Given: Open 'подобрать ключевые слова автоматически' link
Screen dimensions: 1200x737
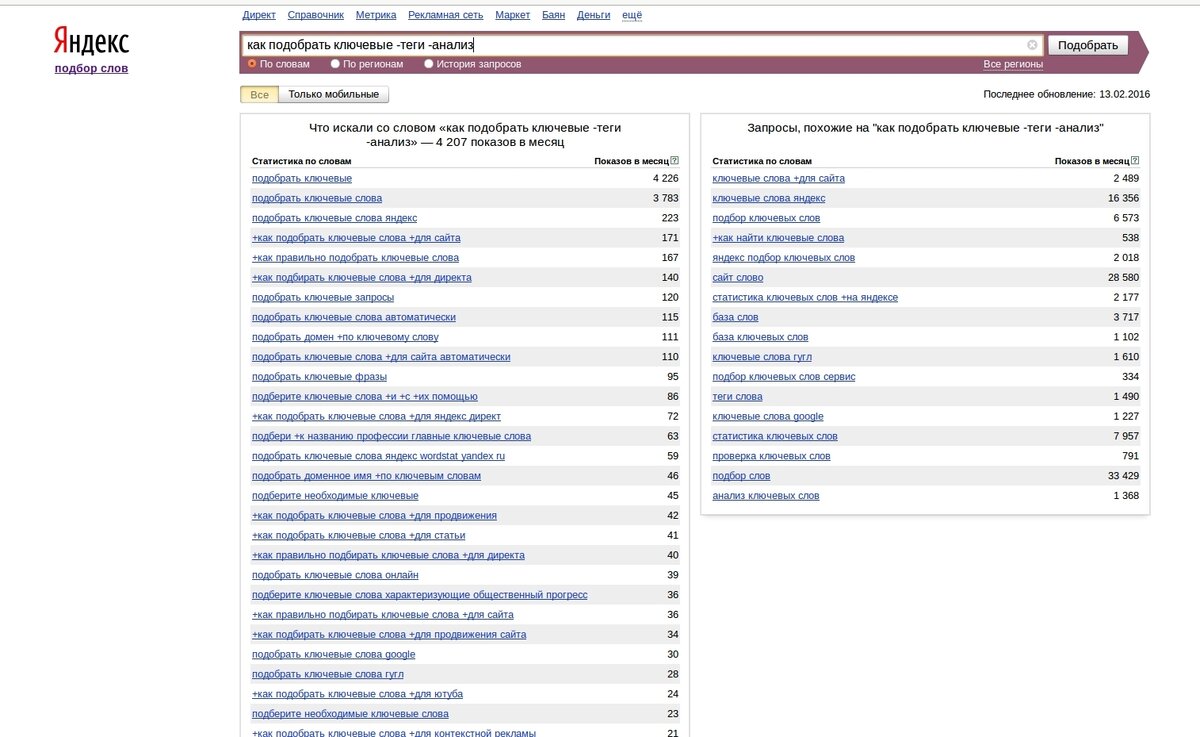Looking at the screenshot, I should click(354, 317).
